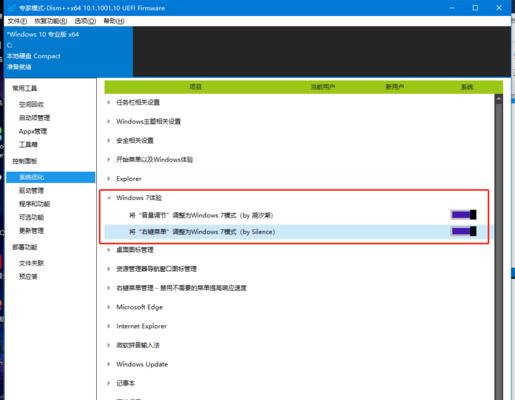Screen dimensions: 515x400
Task: Click the 常用工具 section heading
Action: tap(25, 88)
